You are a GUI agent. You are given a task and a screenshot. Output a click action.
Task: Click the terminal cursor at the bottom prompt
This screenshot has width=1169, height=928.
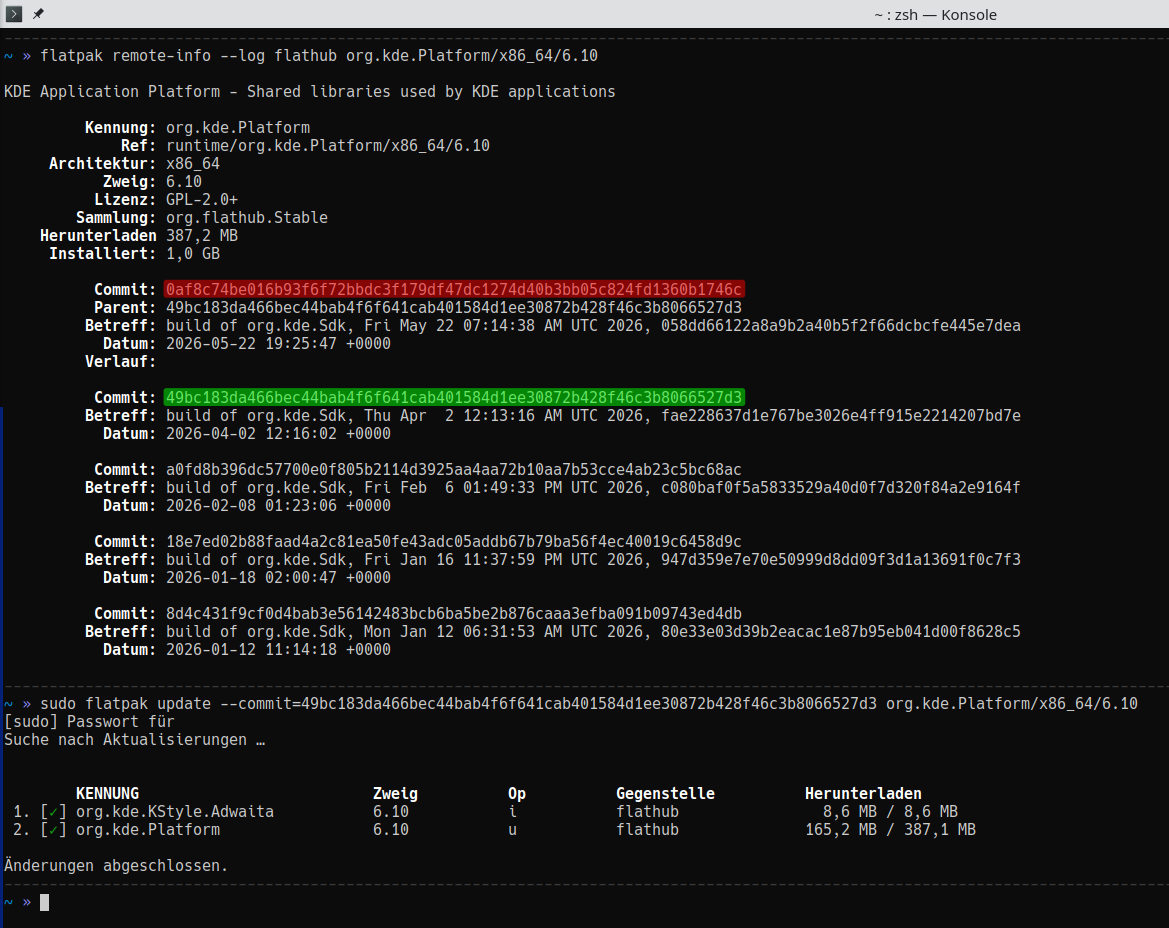pyautogui.click(x=45, y=903)
